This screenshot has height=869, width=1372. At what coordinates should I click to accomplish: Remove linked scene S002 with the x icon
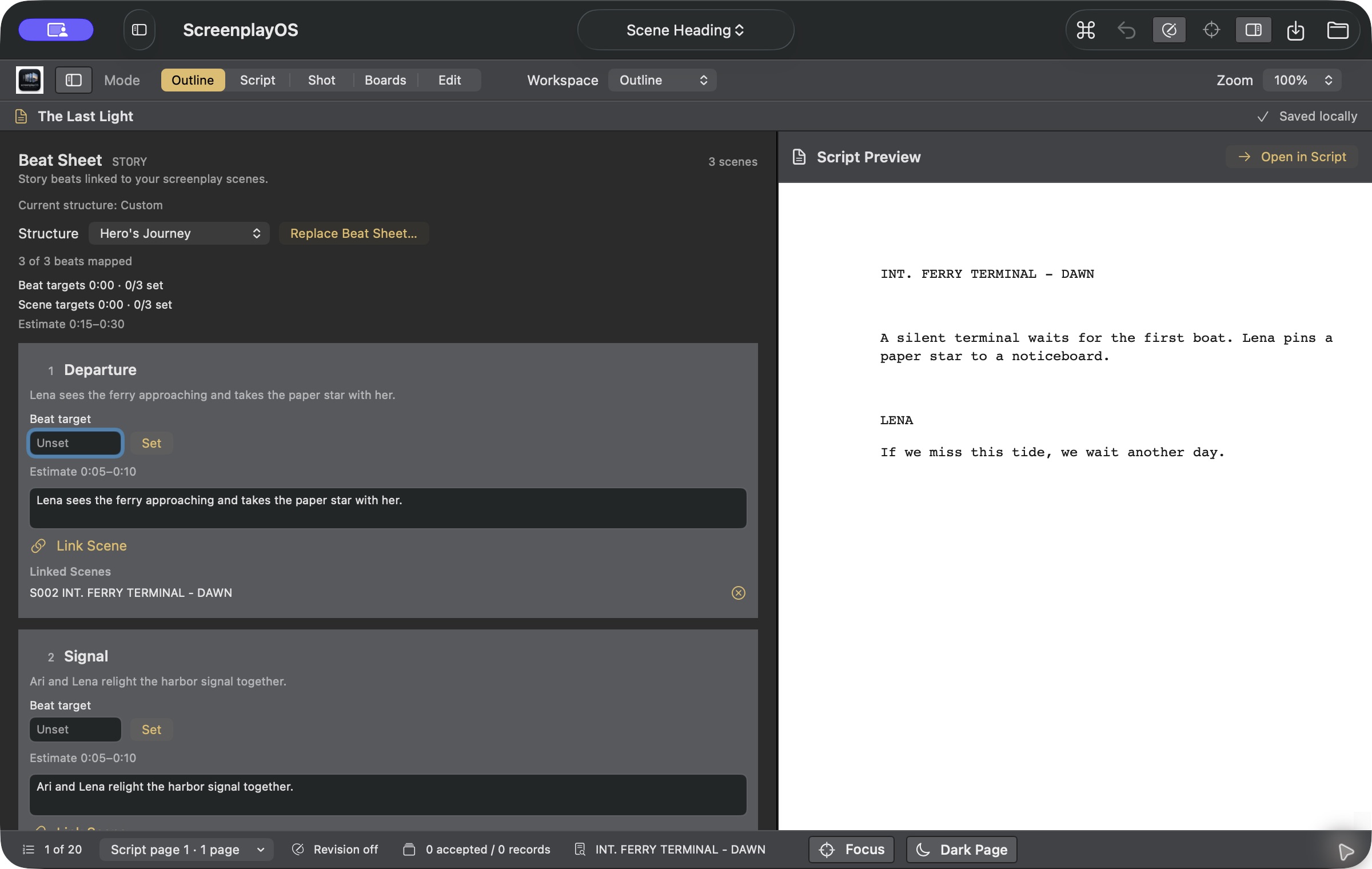[739, 593]
